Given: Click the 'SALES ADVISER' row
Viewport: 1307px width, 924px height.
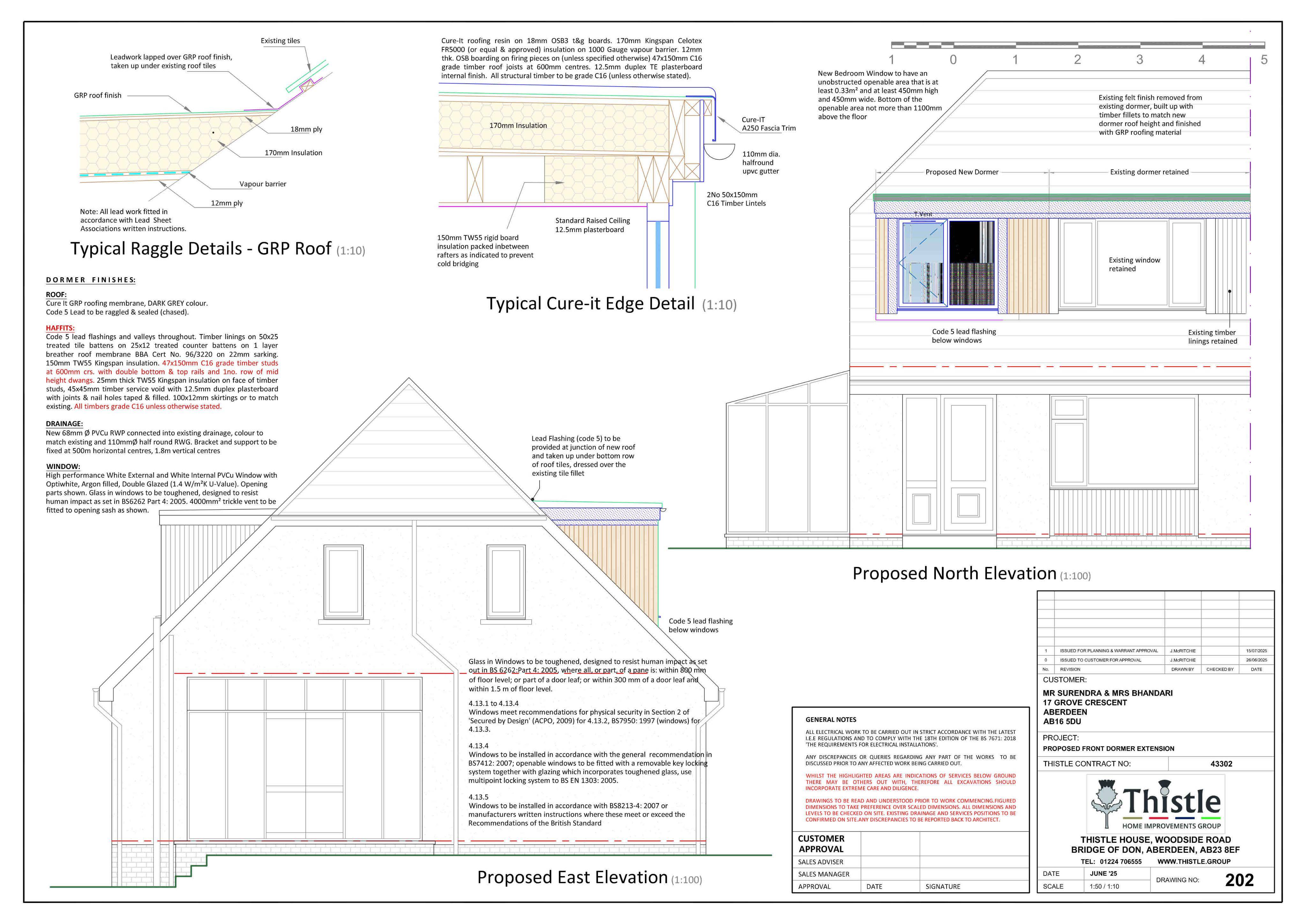Looking at the screenshot, I should 910,862.
